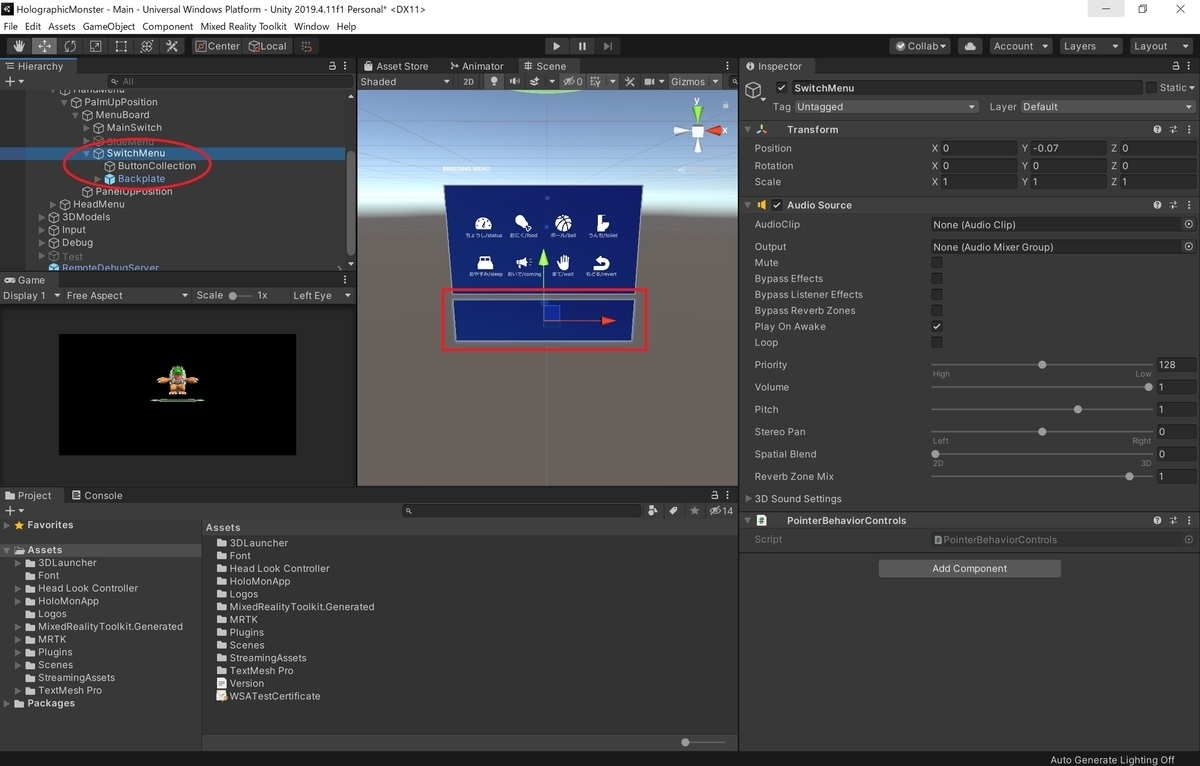Viewport: 1200px width, 766px height.
Task: Switch to the Console tab
Action: tap(97, 495)
